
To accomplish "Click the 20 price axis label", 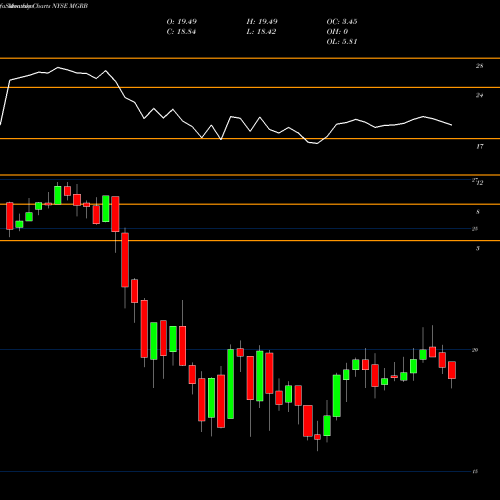I will pos(475,350).
